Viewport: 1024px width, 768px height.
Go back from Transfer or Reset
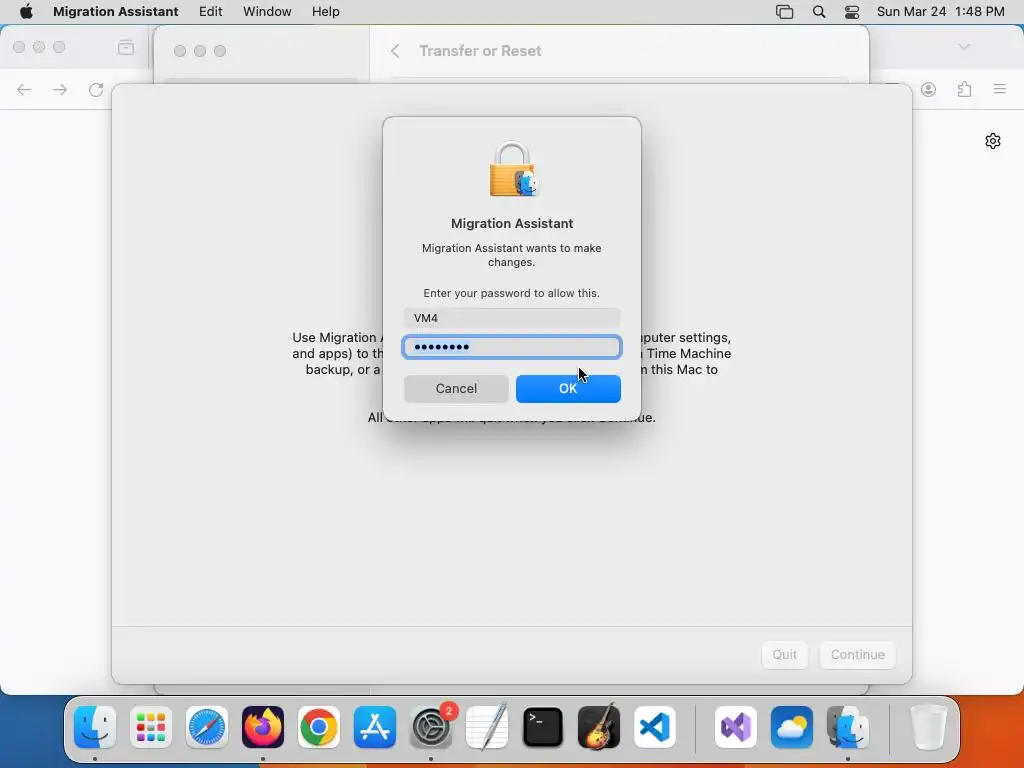point(395,51)
